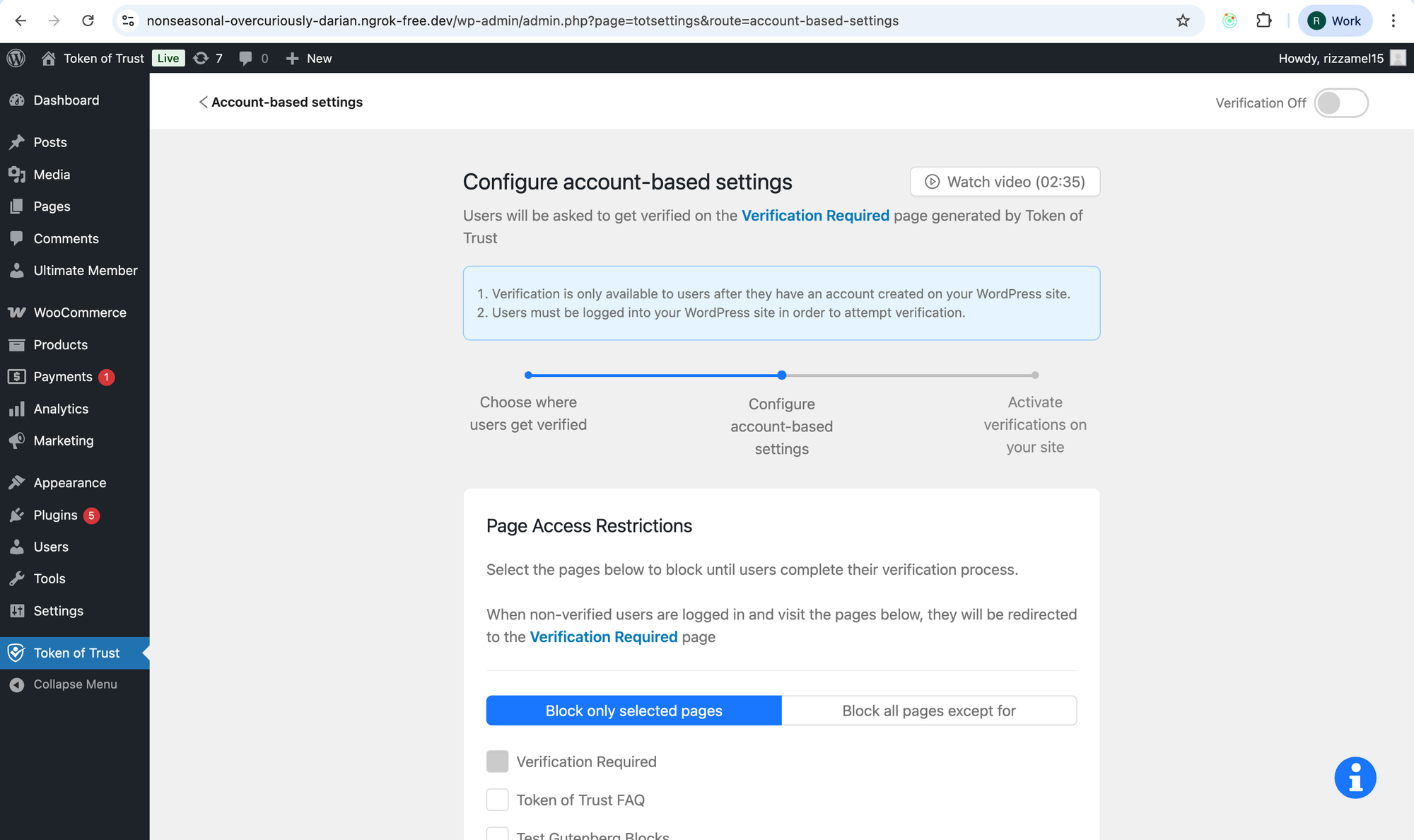1414x840 pixels.
Task: Bookmark page with star icon
Action: point(1183,21)
